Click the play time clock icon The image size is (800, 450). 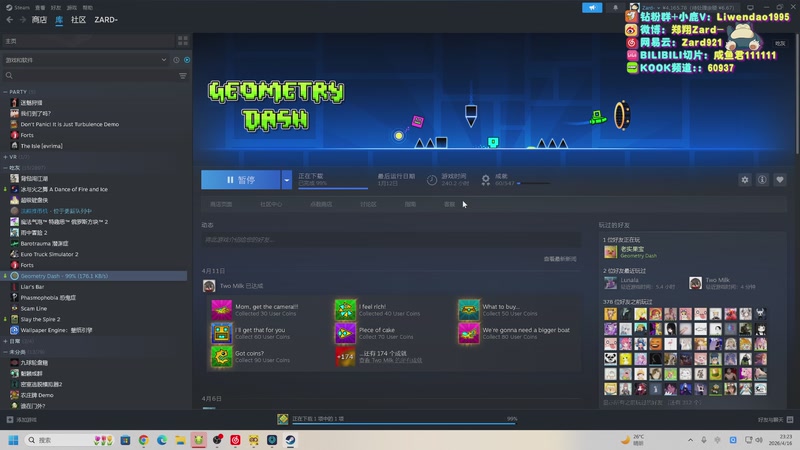tap(432, 180)
